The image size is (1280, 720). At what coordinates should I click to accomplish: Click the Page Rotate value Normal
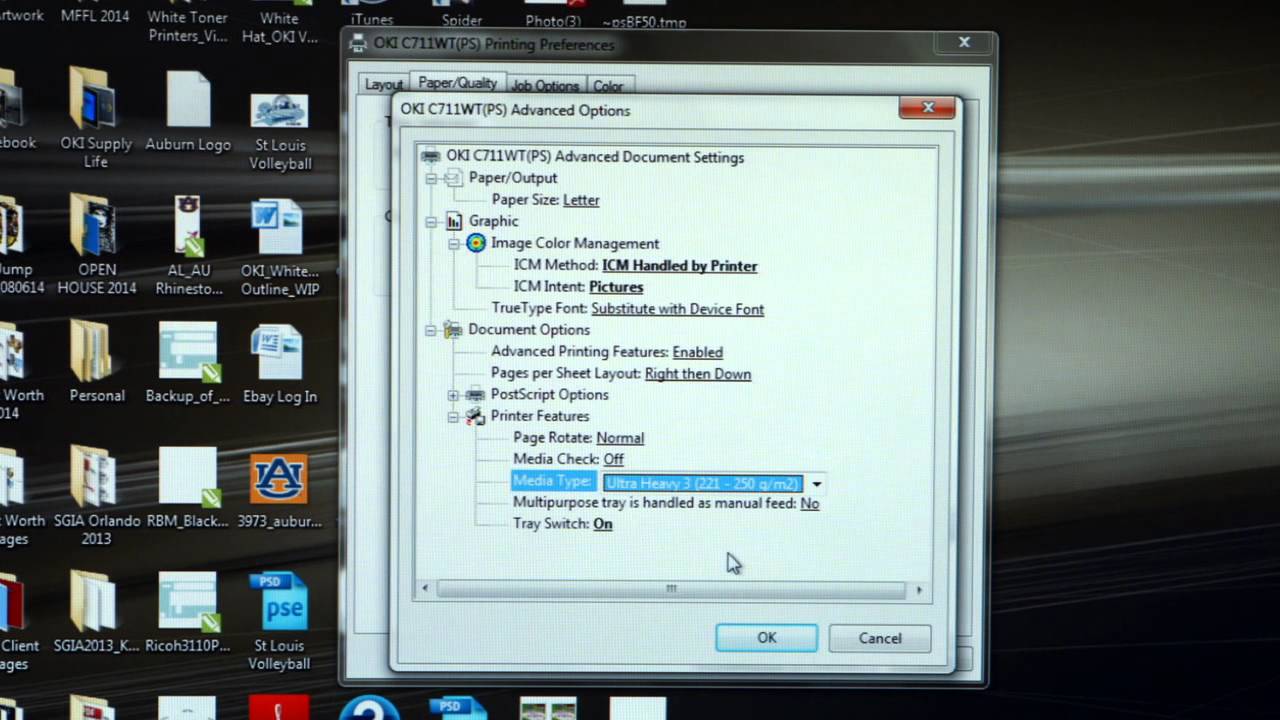[x=620, y=438]
